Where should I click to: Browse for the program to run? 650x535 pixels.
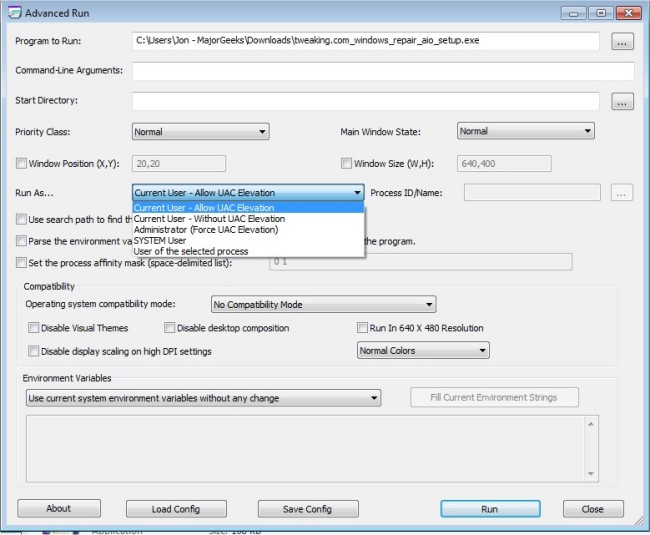[622, 42]
